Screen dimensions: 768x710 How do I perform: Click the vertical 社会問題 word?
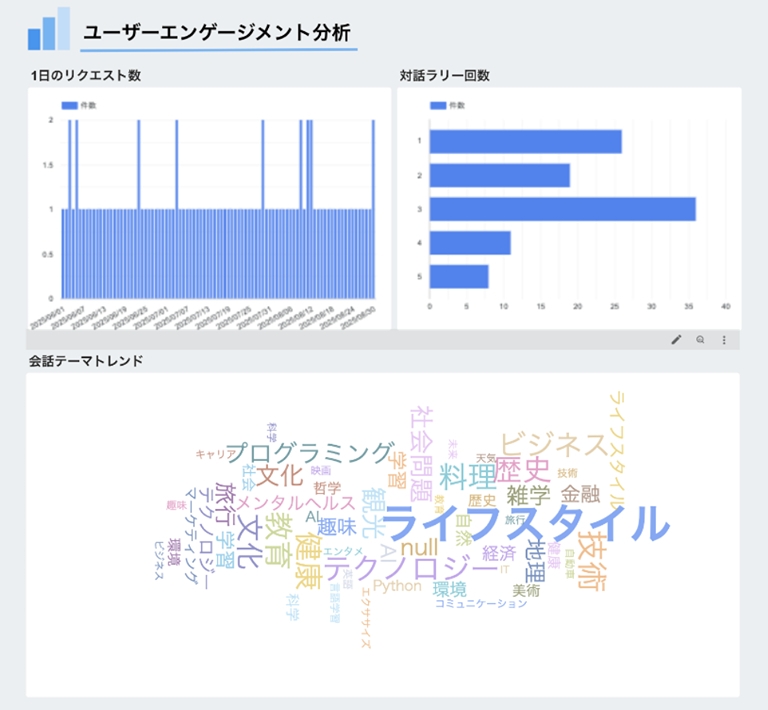point(421,454)
